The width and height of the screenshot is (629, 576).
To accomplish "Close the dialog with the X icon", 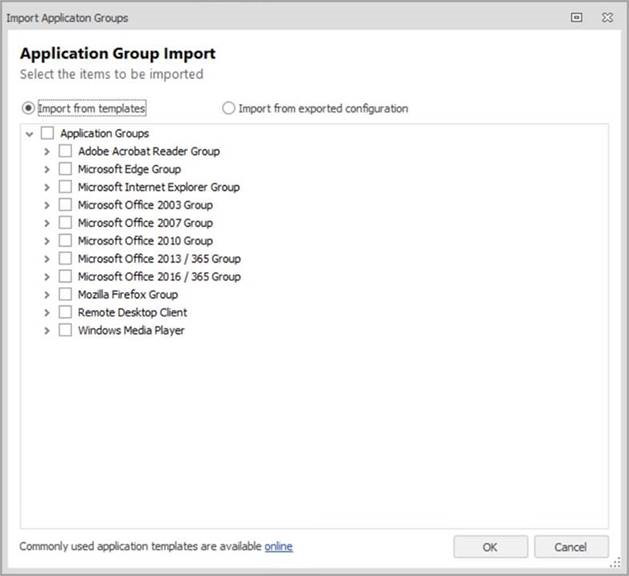I will pos(606,18).
